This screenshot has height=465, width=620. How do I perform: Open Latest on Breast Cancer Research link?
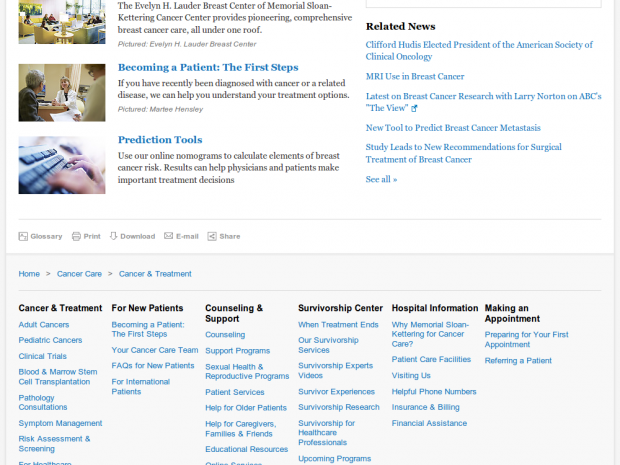click(484, 102)
